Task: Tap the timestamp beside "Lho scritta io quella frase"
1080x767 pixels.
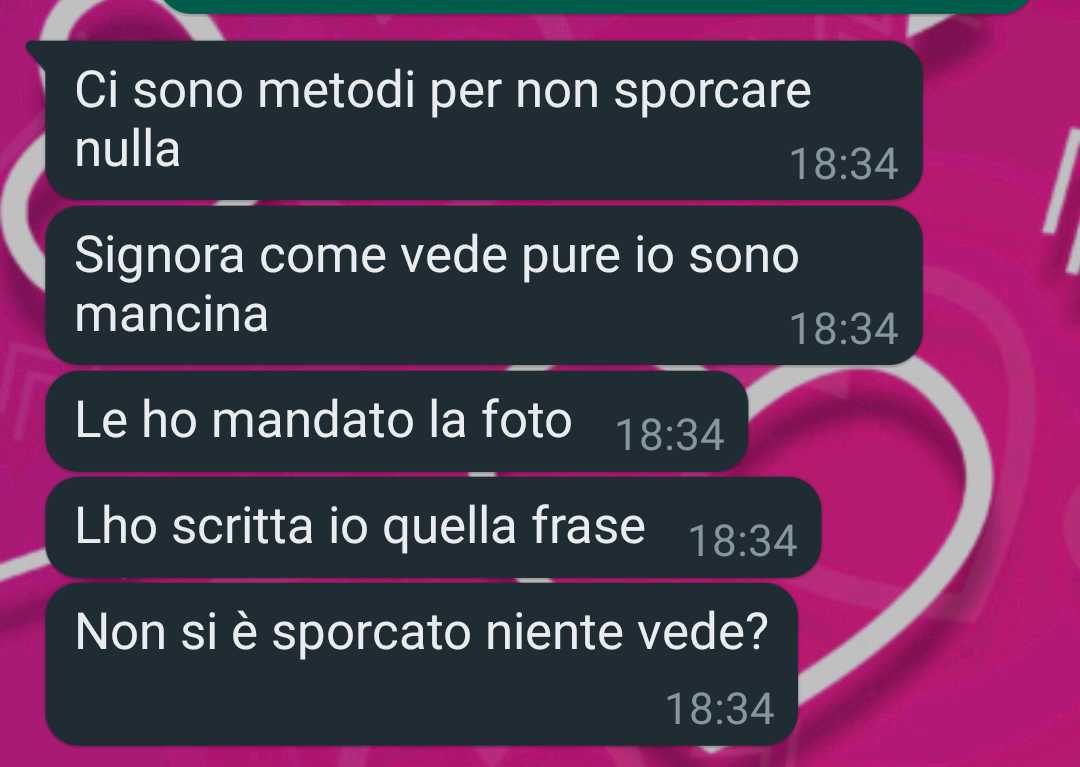Action: (x=742, y=542)
